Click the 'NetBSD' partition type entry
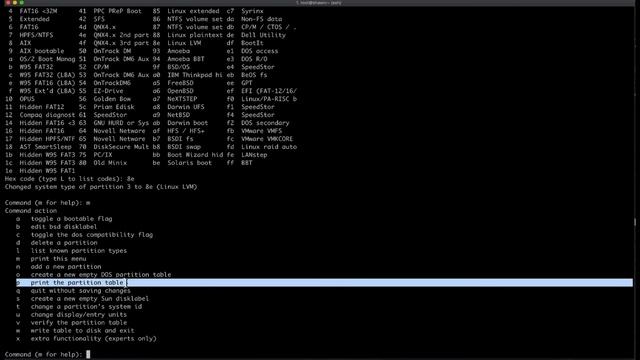Viewport: 640px width, 360px height. (178, 115)
